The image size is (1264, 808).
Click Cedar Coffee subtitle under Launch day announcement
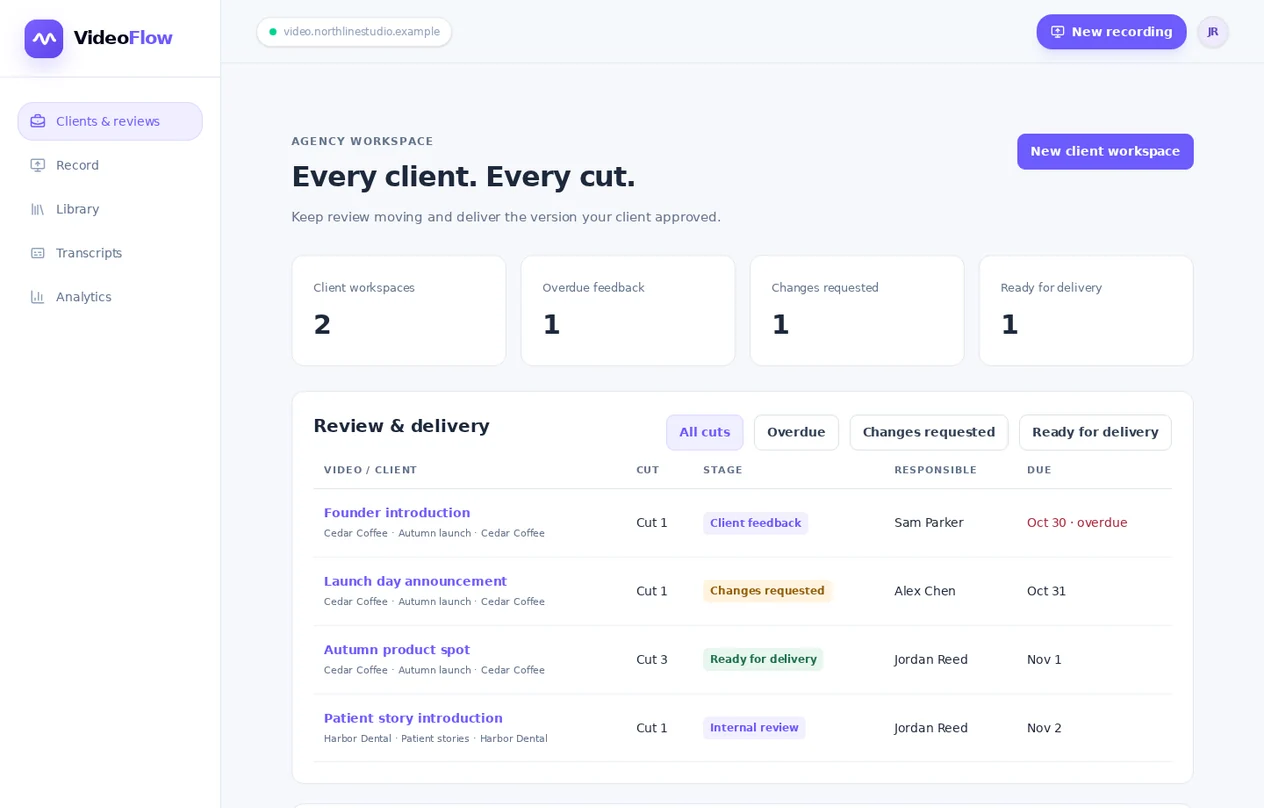pos(434,602)
